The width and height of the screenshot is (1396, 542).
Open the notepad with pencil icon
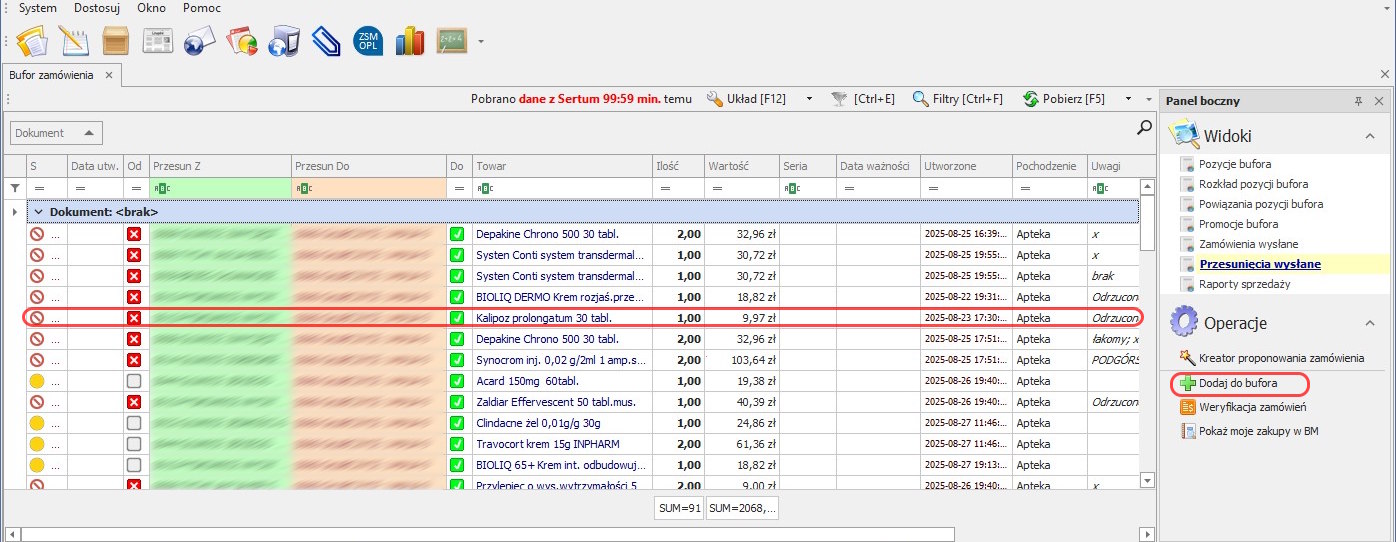74,41
